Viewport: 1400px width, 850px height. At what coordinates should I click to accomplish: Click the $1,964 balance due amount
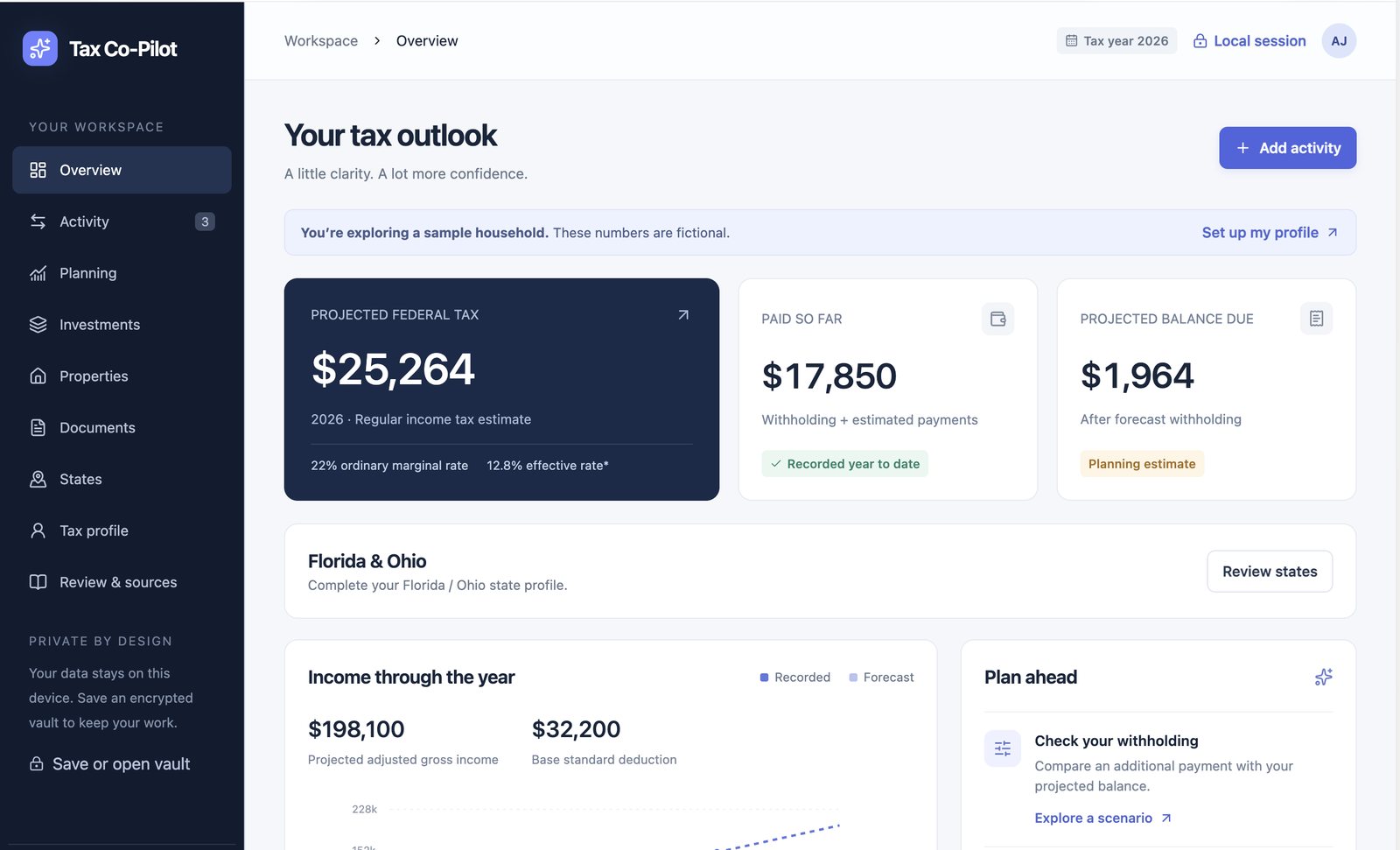tap(1137, 376)
